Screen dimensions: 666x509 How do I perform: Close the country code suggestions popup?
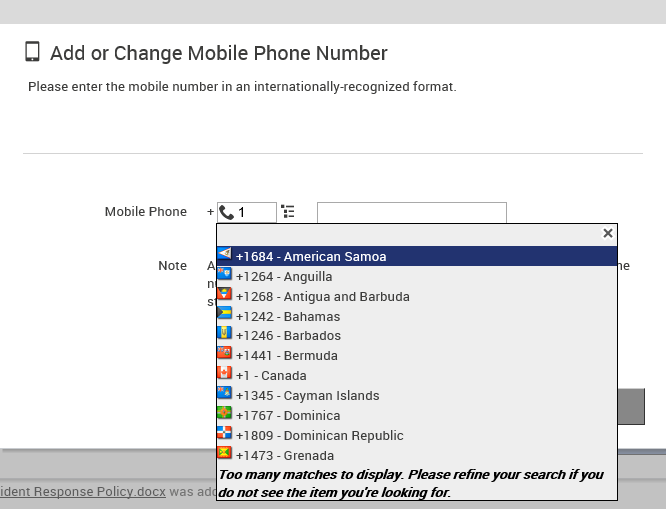[x=608, y=233]
